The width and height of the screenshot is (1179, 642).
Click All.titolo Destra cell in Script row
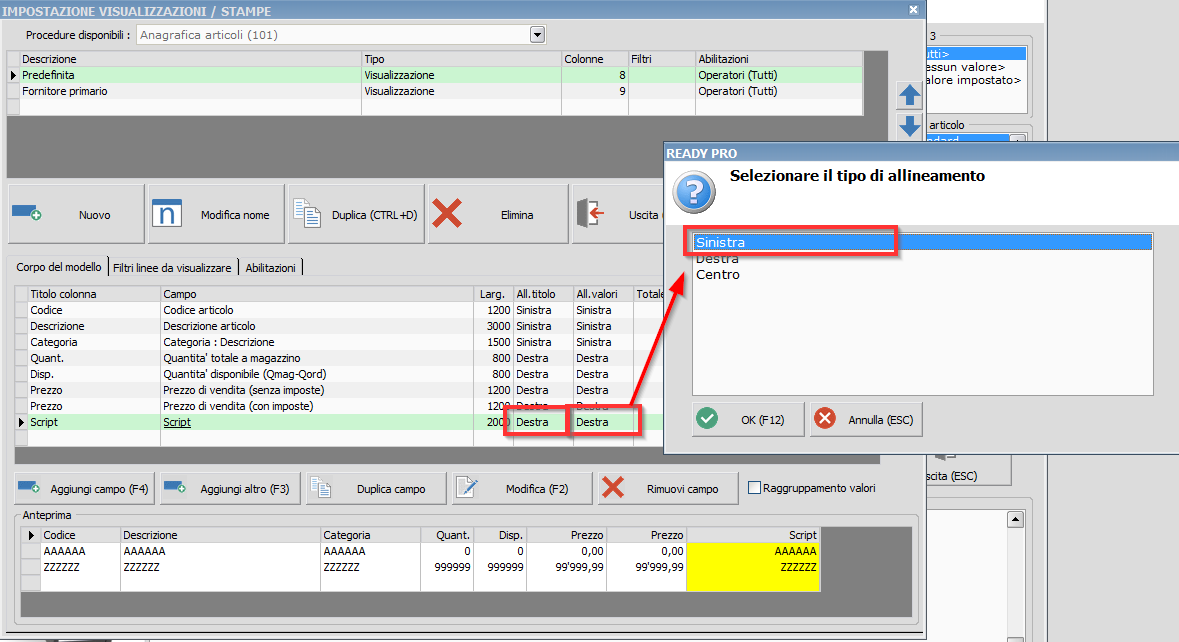coord(543,422)
